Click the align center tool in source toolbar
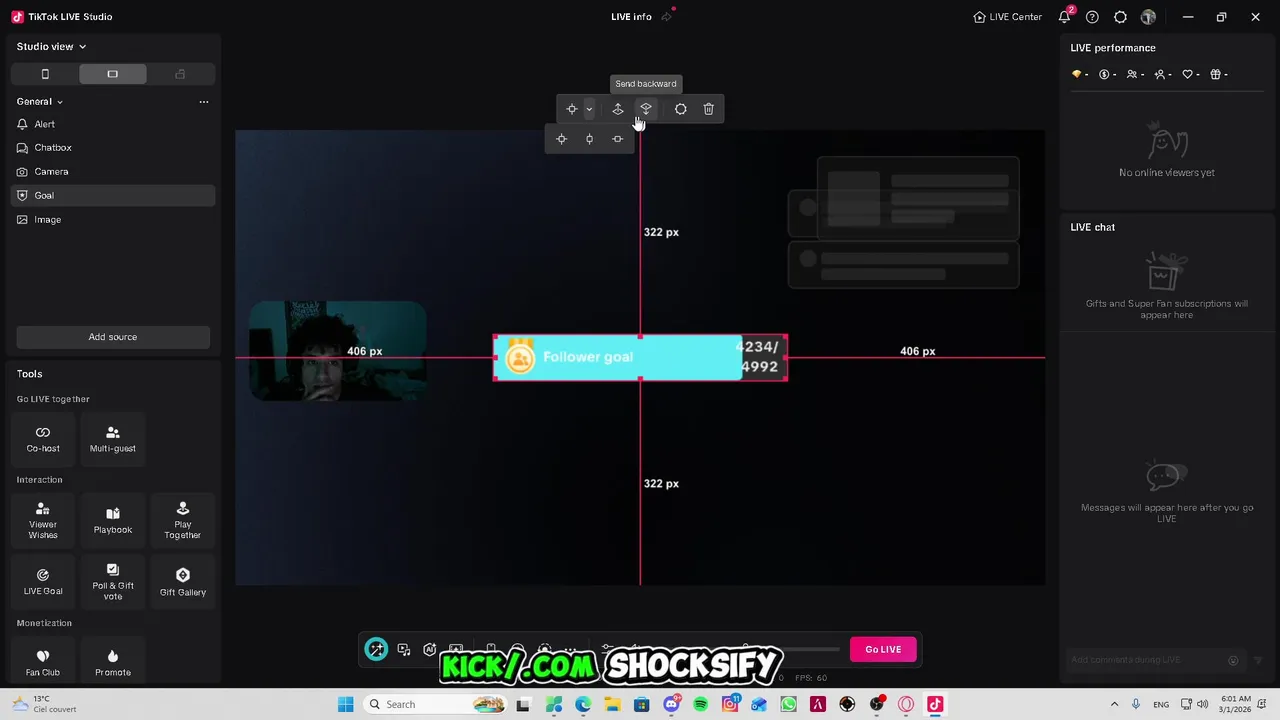This screenshot has height=720, width=1280. click(x=572, y=109)
